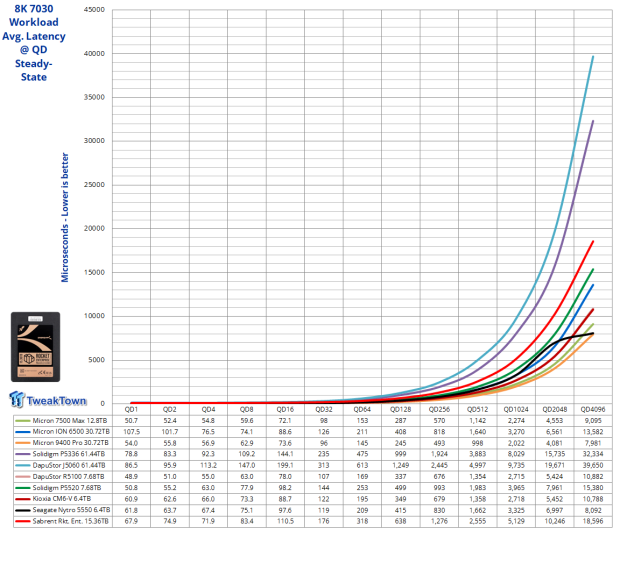This screenshot has width=620, height=568.
Task: Click the 9,095 value in Micron 7500 Max row
Action: coord(593,420)
